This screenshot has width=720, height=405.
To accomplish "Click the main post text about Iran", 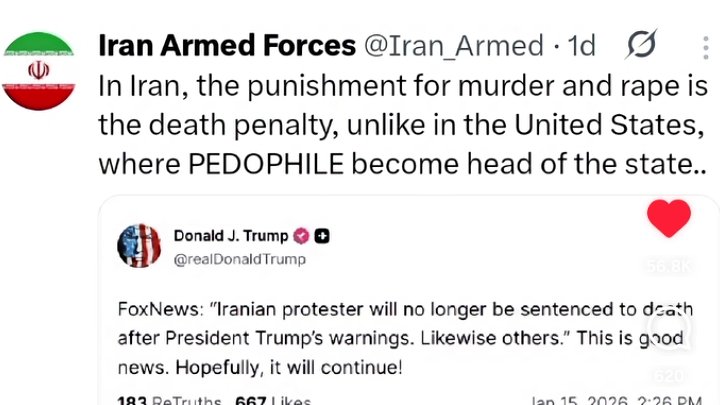I will 400,123.
